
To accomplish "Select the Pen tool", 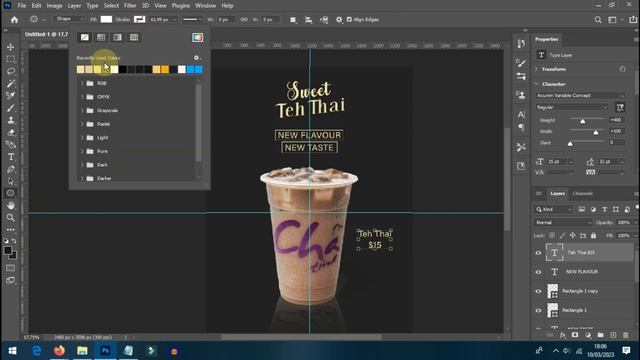I will 11,169.
